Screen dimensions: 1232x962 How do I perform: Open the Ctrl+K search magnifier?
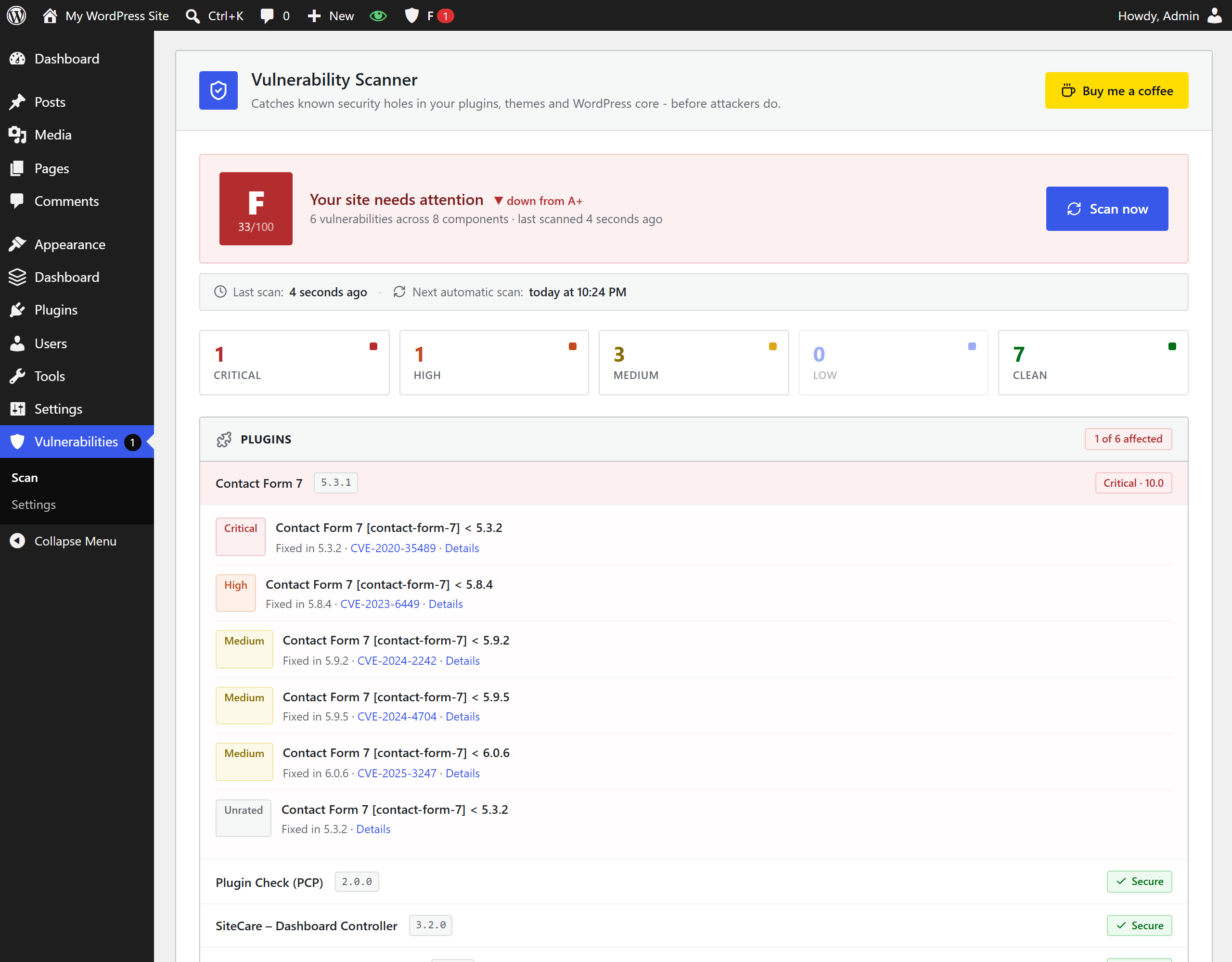pos(193,16)
